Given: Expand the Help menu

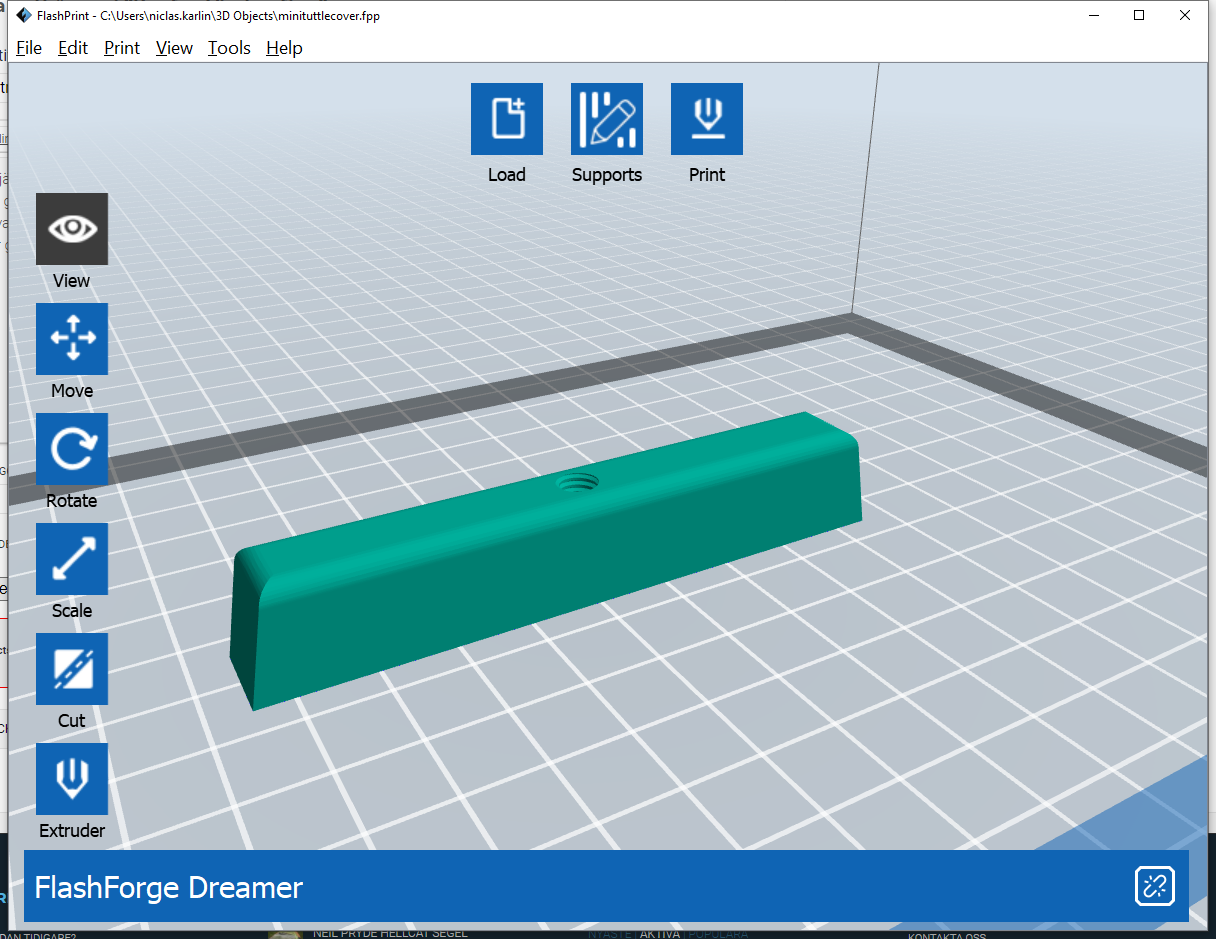Looking at the screenshot, I should pos(284,48).
